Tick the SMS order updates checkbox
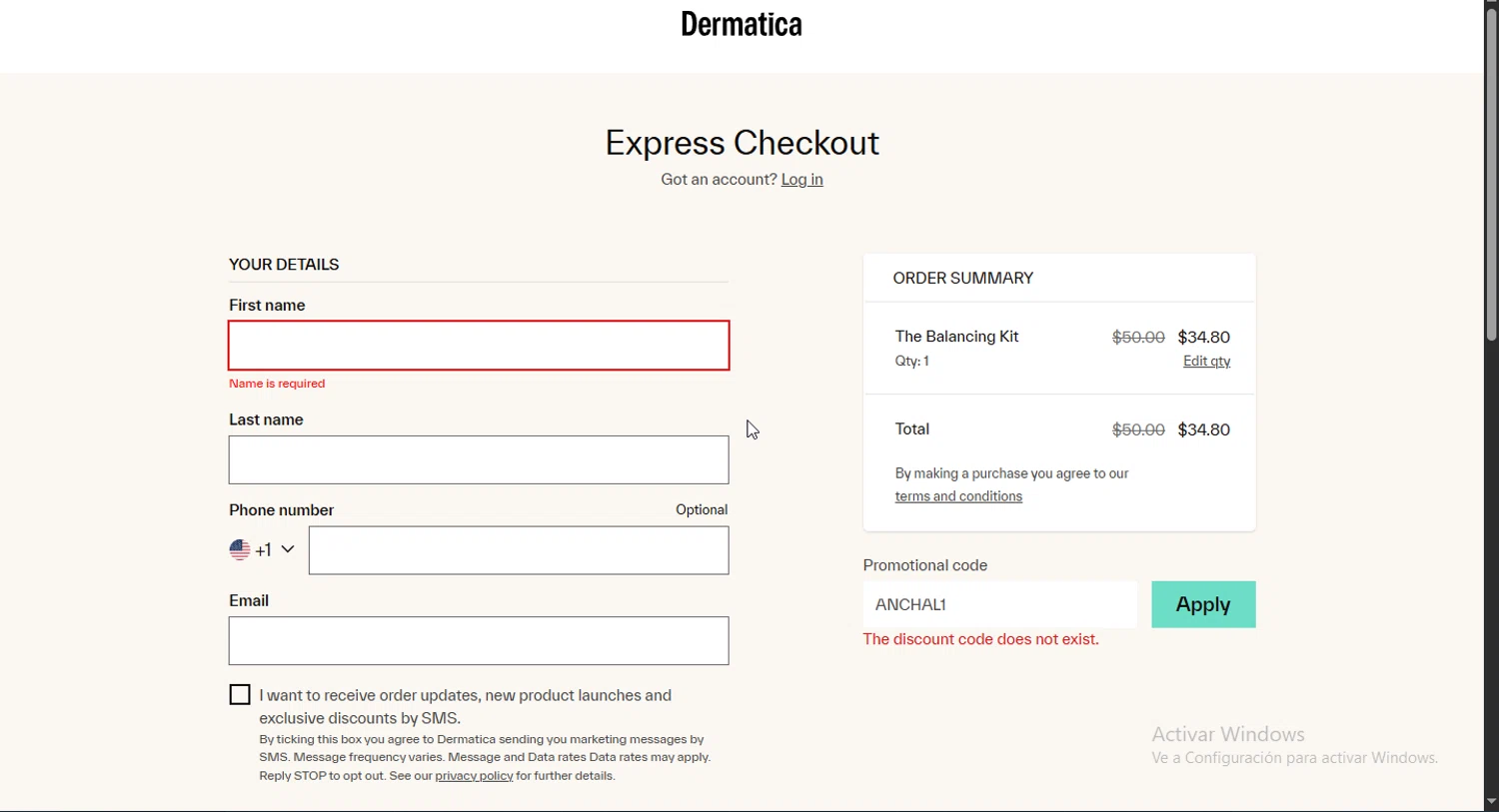The height and width of the screenshot is (812, 1499). [240, 695]
